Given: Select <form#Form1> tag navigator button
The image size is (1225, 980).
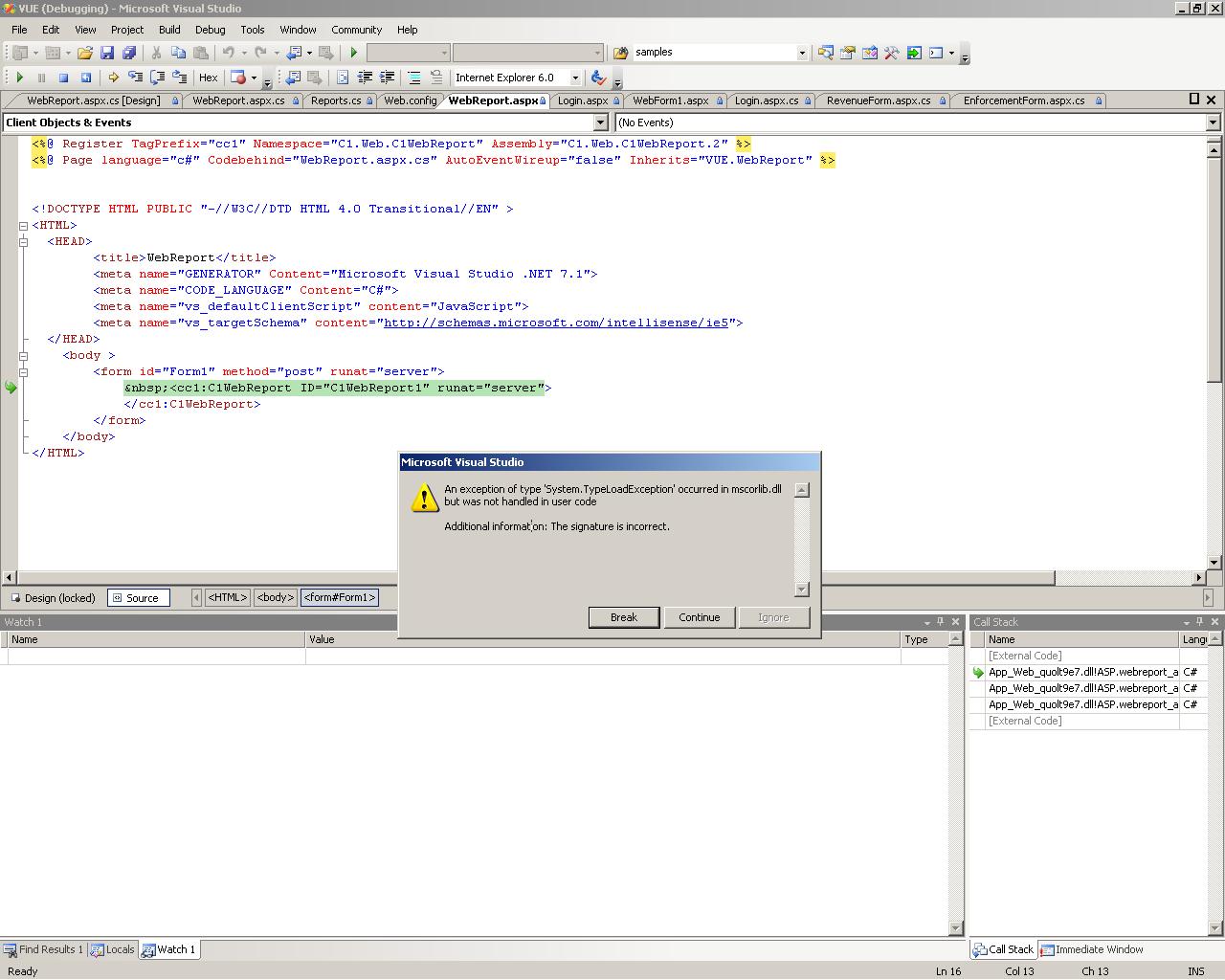Looking at the screenshot, I should (339, 597).
